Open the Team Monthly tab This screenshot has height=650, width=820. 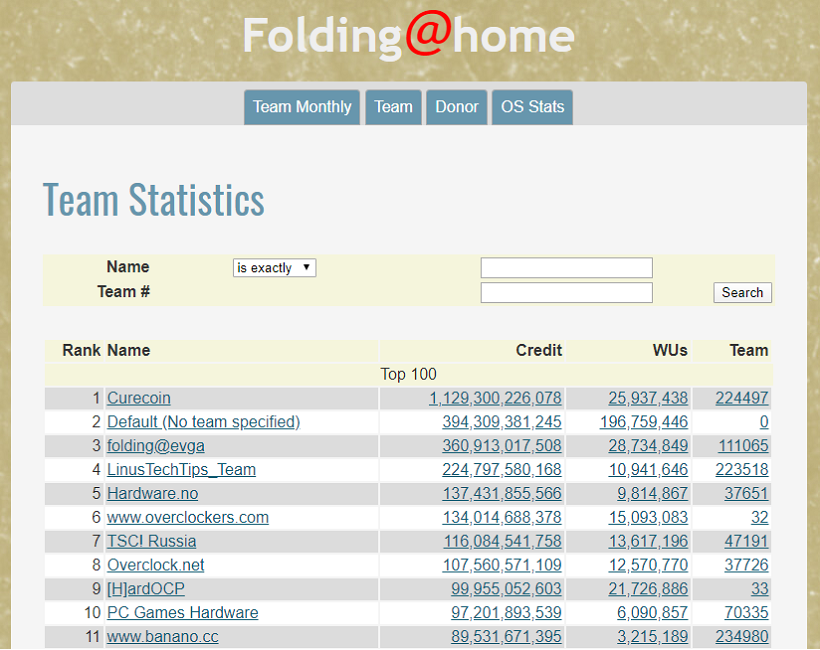[302, 107]
